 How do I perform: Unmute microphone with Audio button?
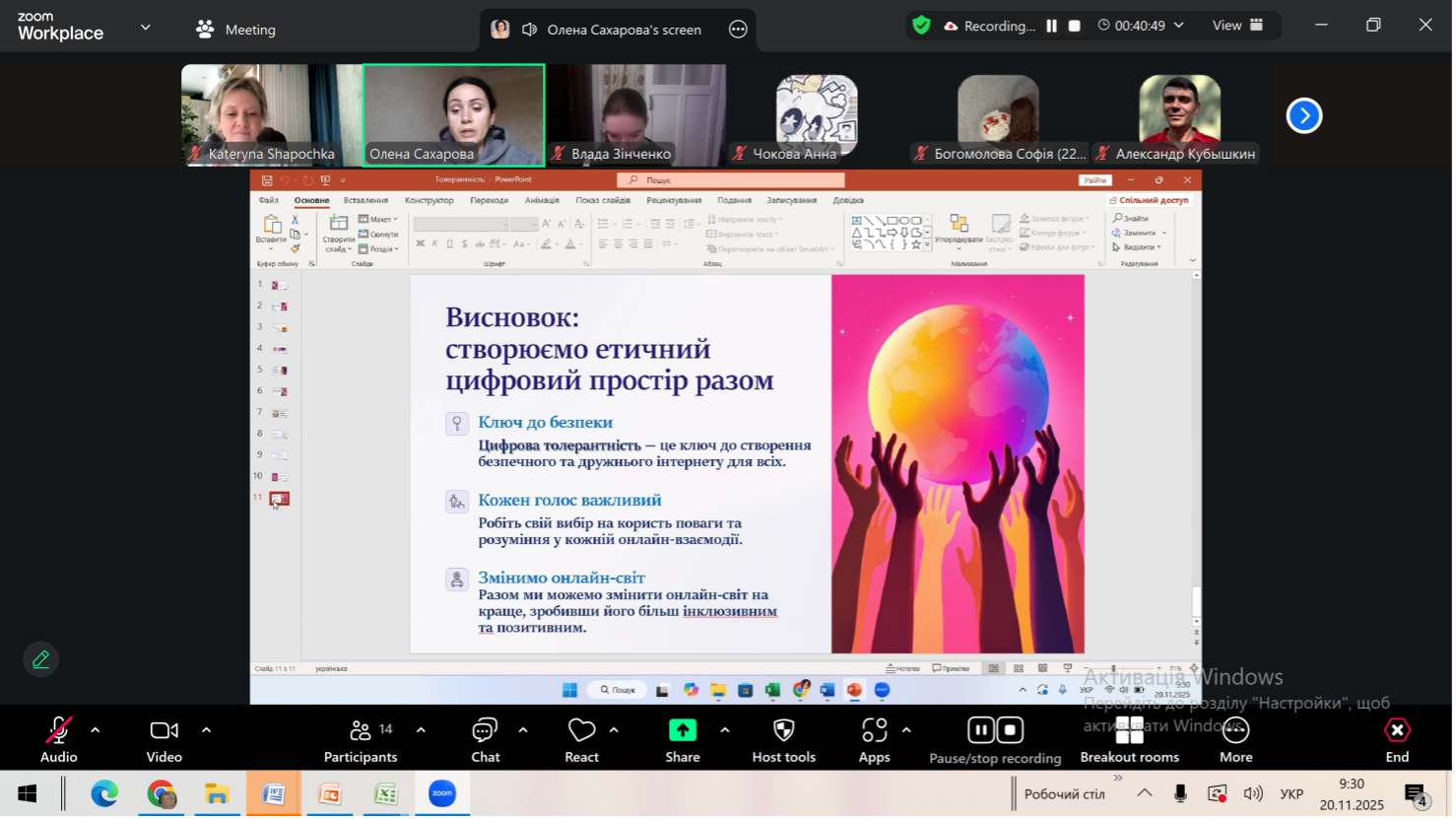[58, 739]
